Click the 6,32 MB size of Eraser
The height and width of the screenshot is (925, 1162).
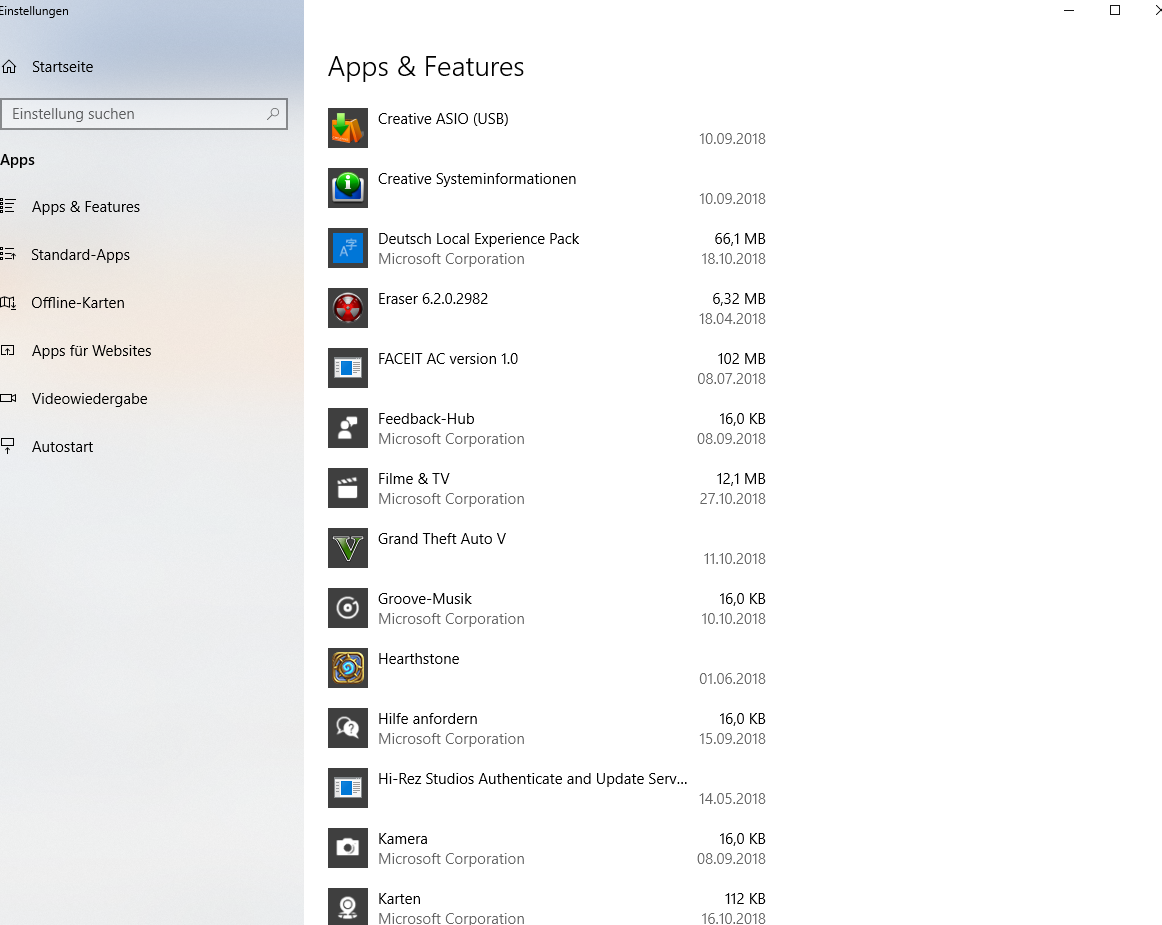click(x=739, y=299)
